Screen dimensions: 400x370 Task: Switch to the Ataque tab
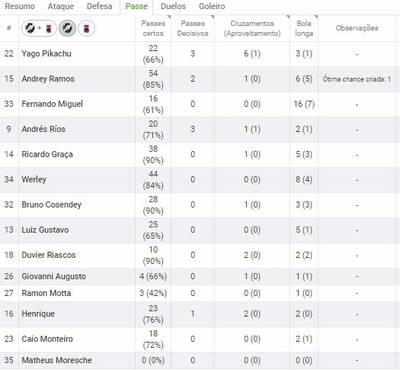(x=61, y=6)
